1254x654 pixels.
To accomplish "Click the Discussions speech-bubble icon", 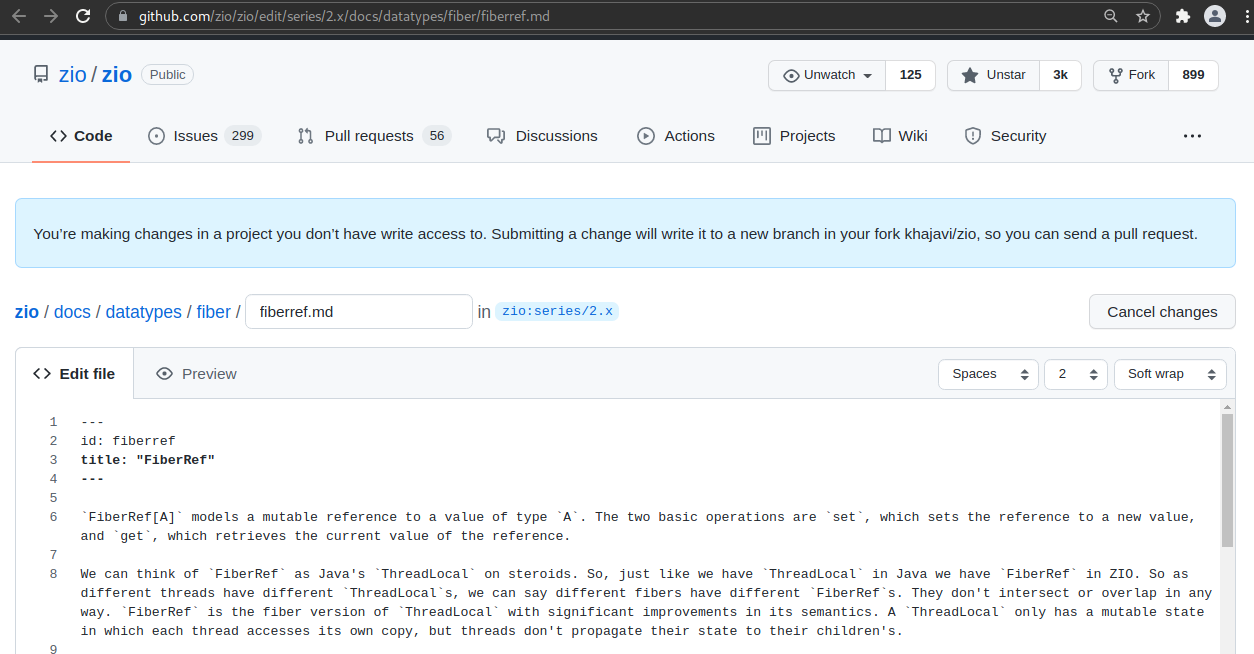I will pos(495,136).
